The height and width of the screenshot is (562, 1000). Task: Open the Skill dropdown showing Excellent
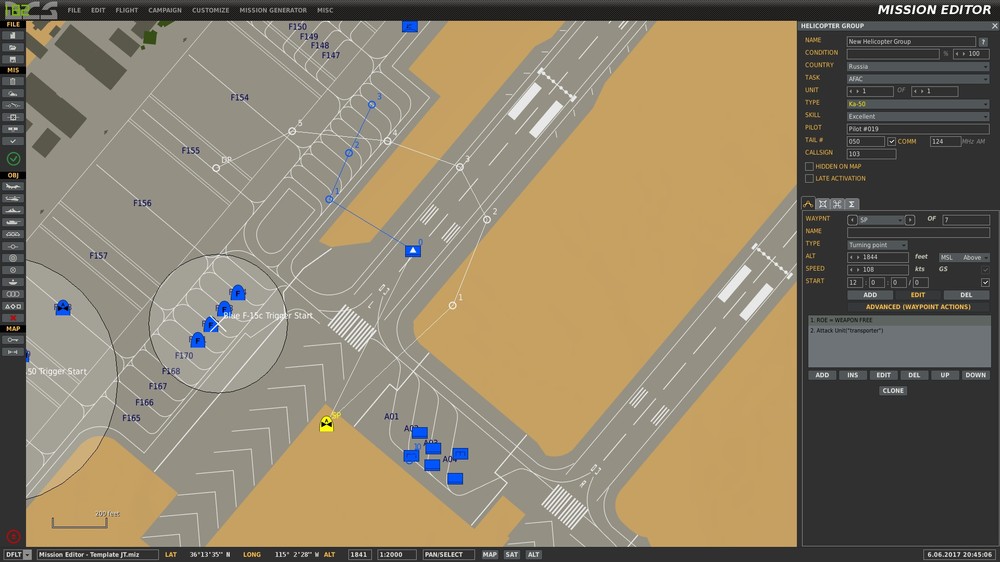coord(918,117)
